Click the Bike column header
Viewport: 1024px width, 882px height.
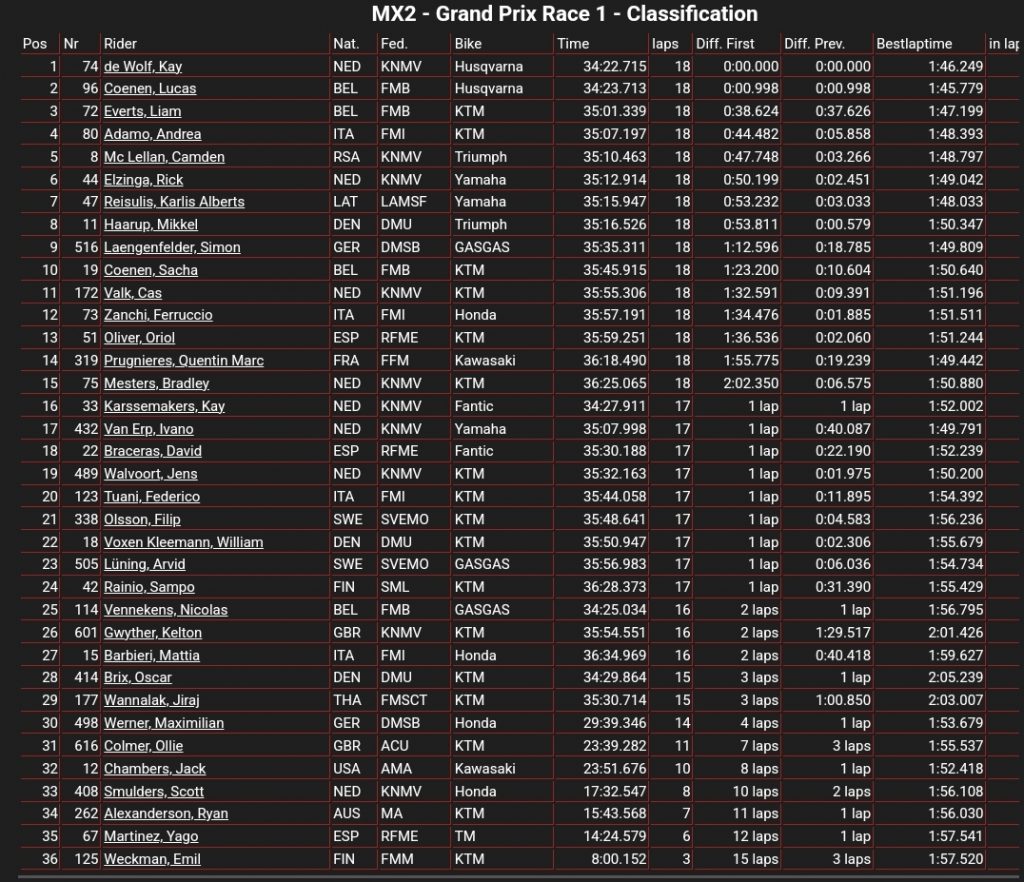pos(468,44)
